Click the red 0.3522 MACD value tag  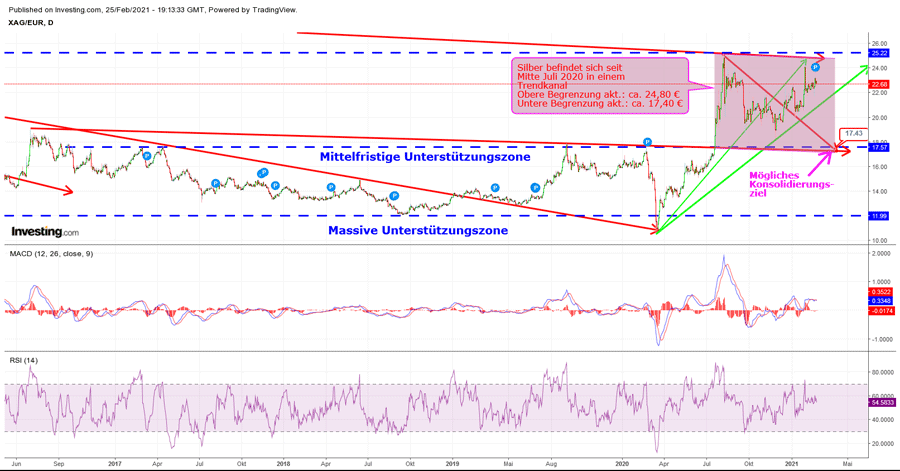pos(880,292)
